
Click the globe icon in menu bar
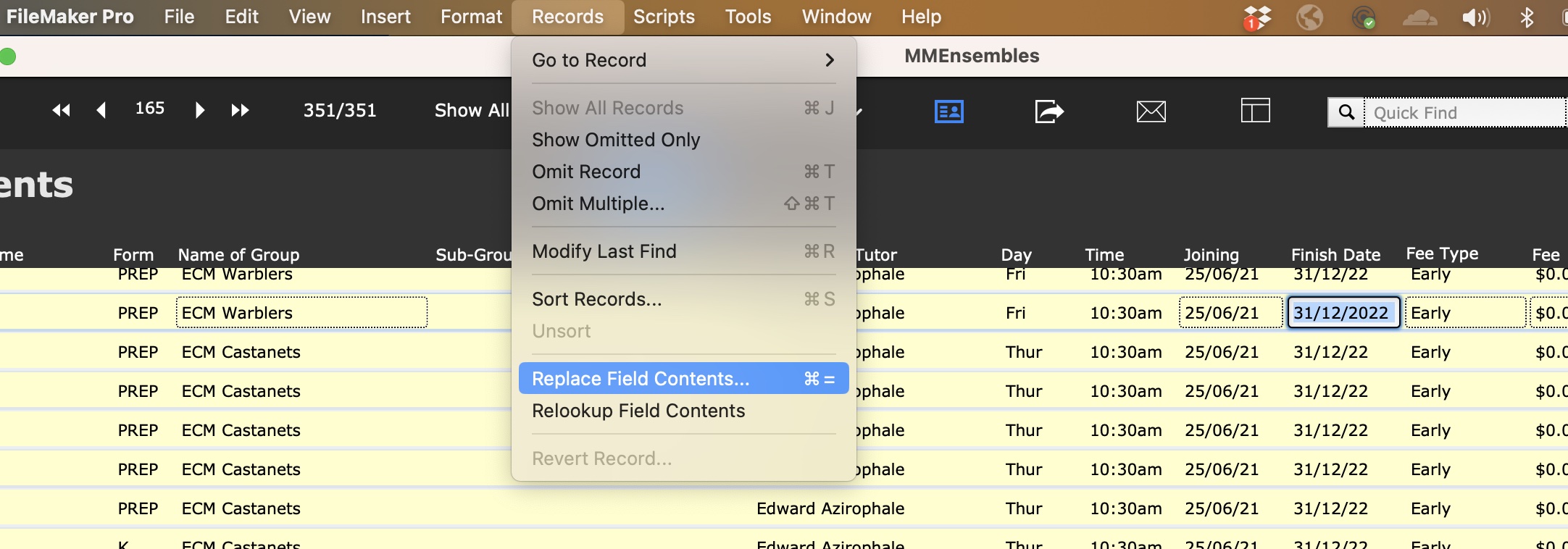pos(1309,17)
